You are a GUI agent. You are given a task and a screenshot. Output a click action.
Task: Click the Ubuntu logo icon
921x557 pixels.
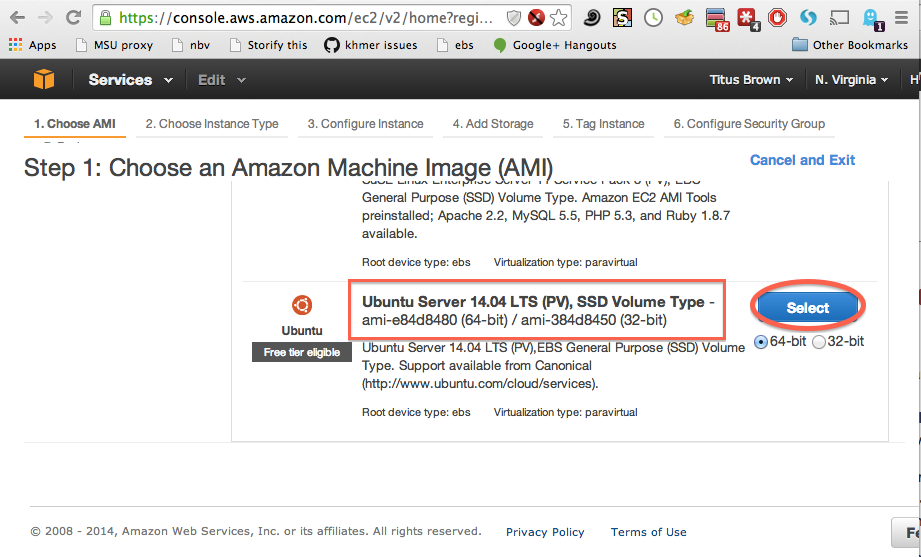point(302,306)
